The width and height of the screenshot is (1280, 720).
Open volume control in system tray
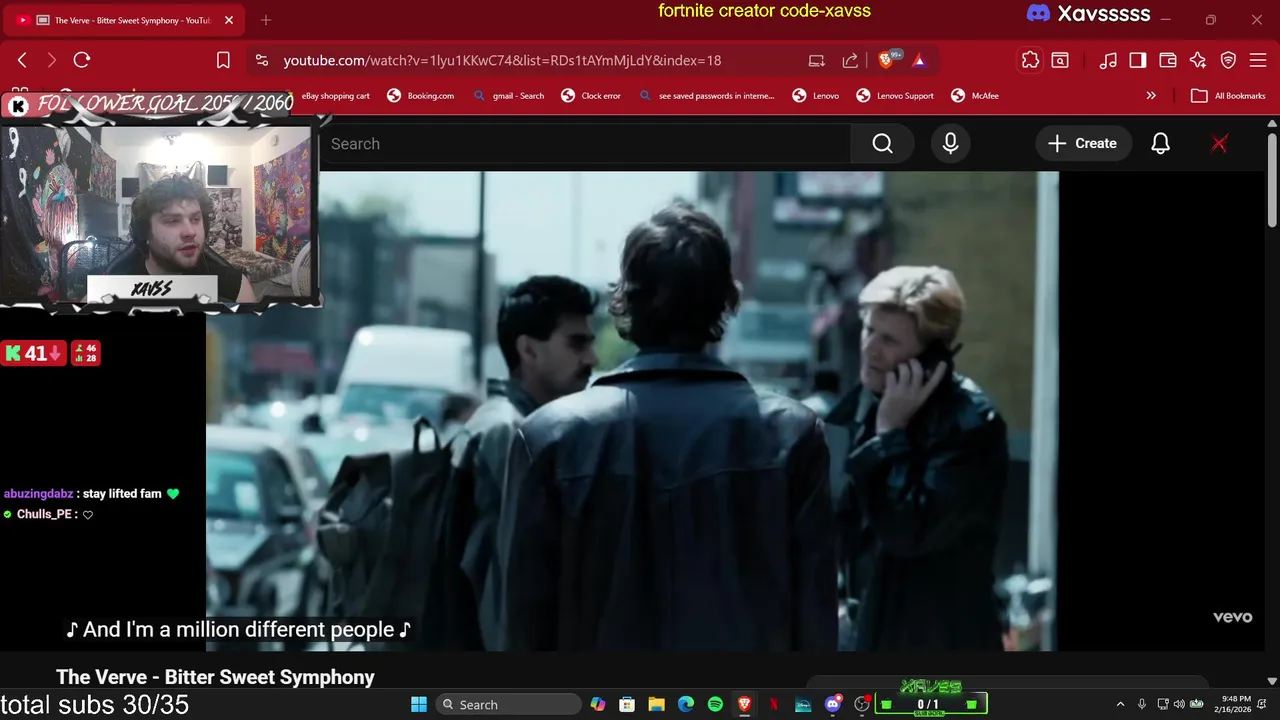1179,704
